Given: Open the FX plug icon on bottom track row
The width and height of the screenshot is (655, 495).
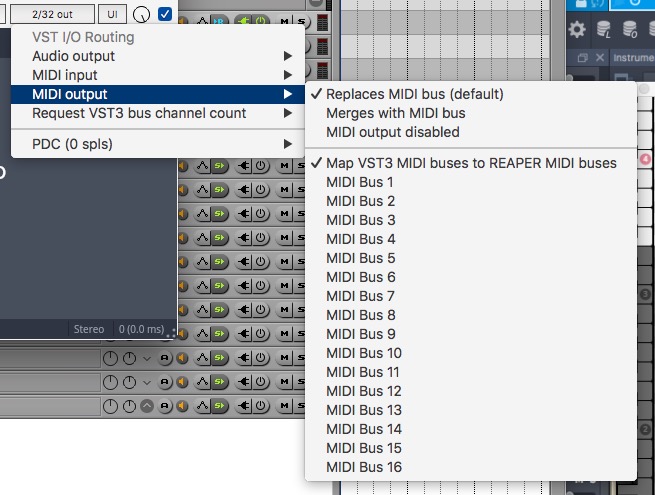Looking at the screenshot, I should [244, 406].
